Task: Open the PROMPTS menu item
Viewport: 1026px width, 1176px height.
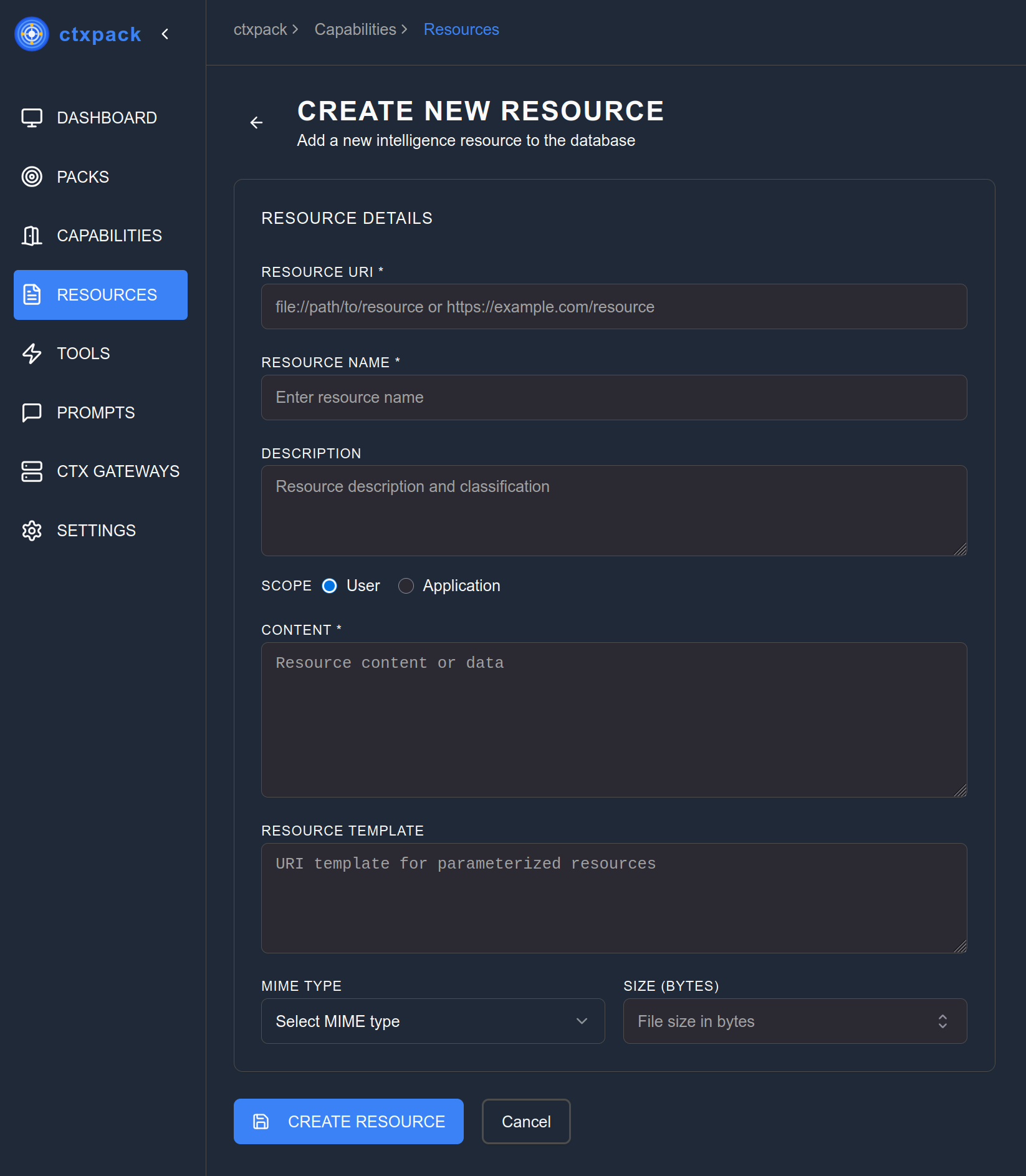Action: click(x=100, y=413)
